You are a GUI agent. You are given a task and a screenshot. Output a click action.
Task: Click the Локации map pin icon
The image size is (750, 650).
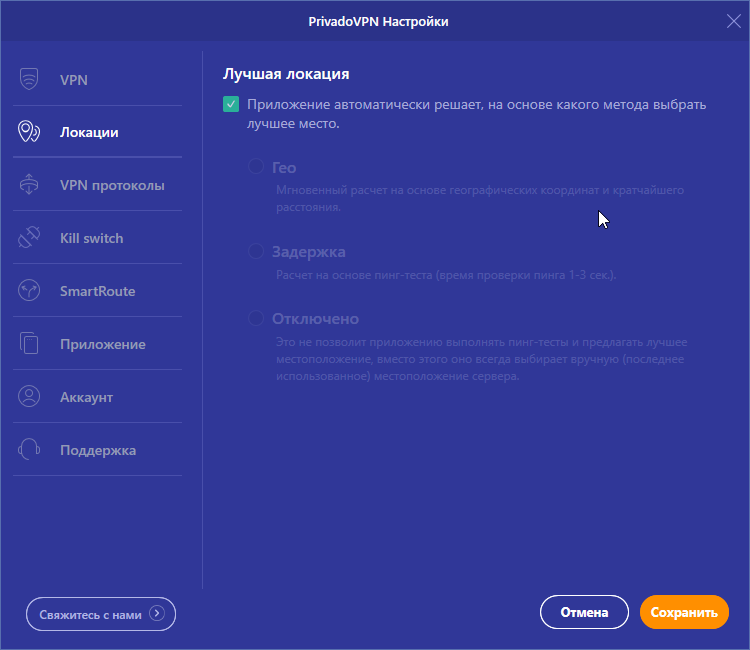point(29,132)
